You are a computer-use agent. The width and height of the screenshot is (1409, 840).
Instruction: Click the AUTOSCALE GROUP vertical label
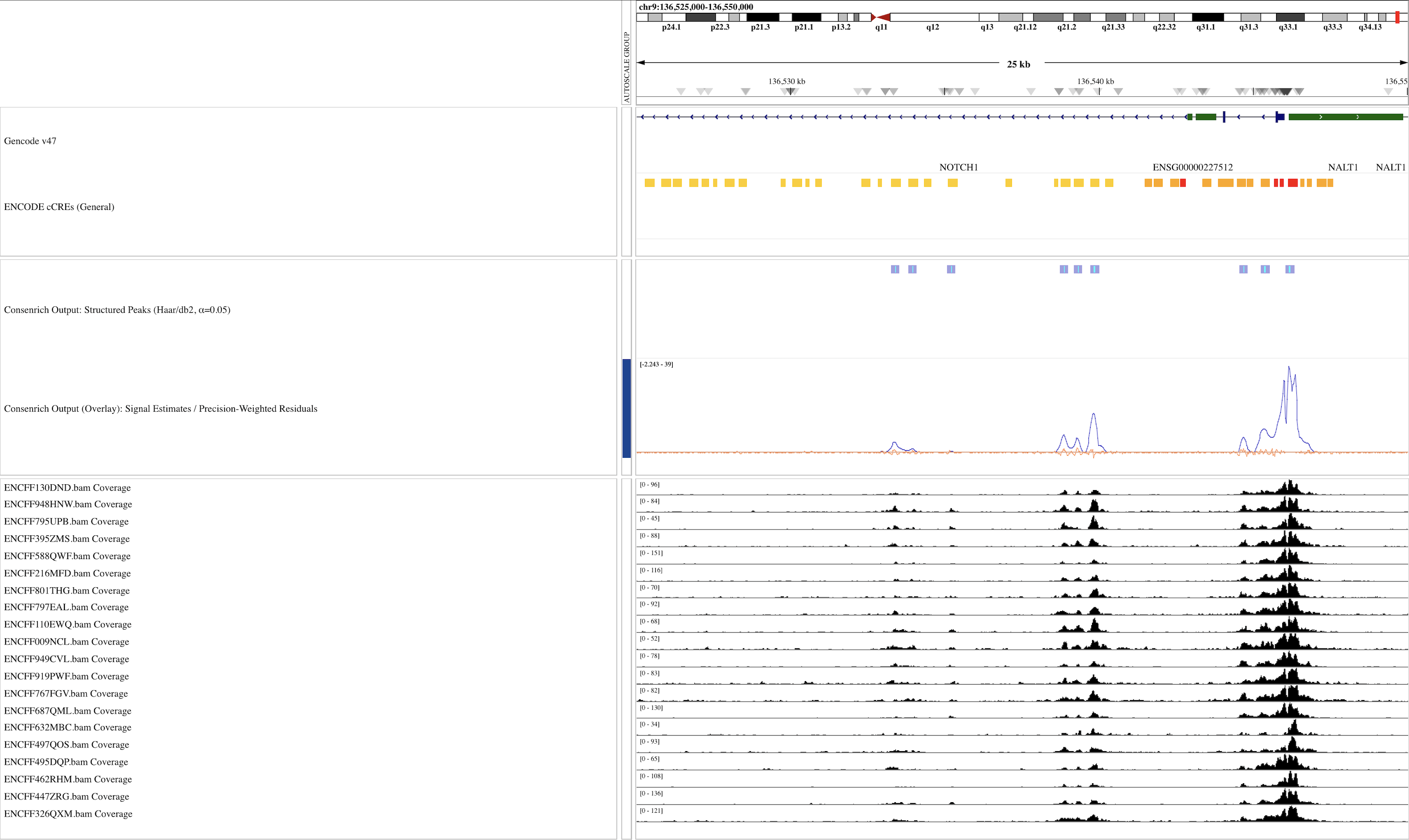click(626, 67)
